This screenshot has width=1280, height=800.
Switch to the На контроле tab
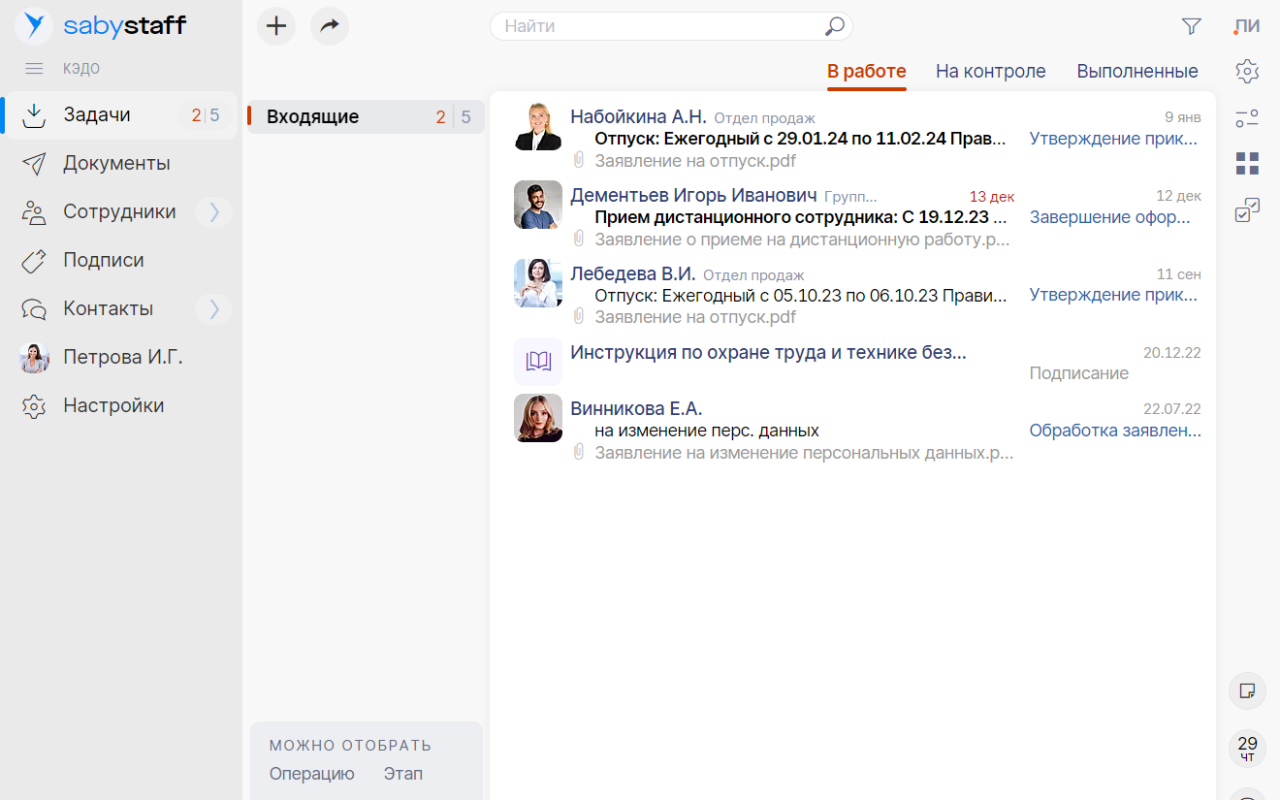point(991,71)
